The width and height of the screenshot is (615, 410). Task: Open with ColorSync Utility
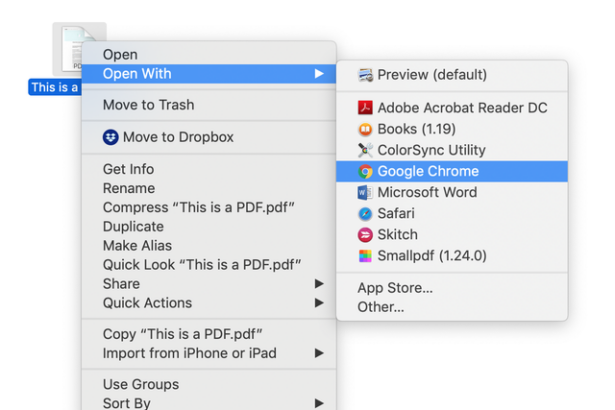[x=452, y=150]
